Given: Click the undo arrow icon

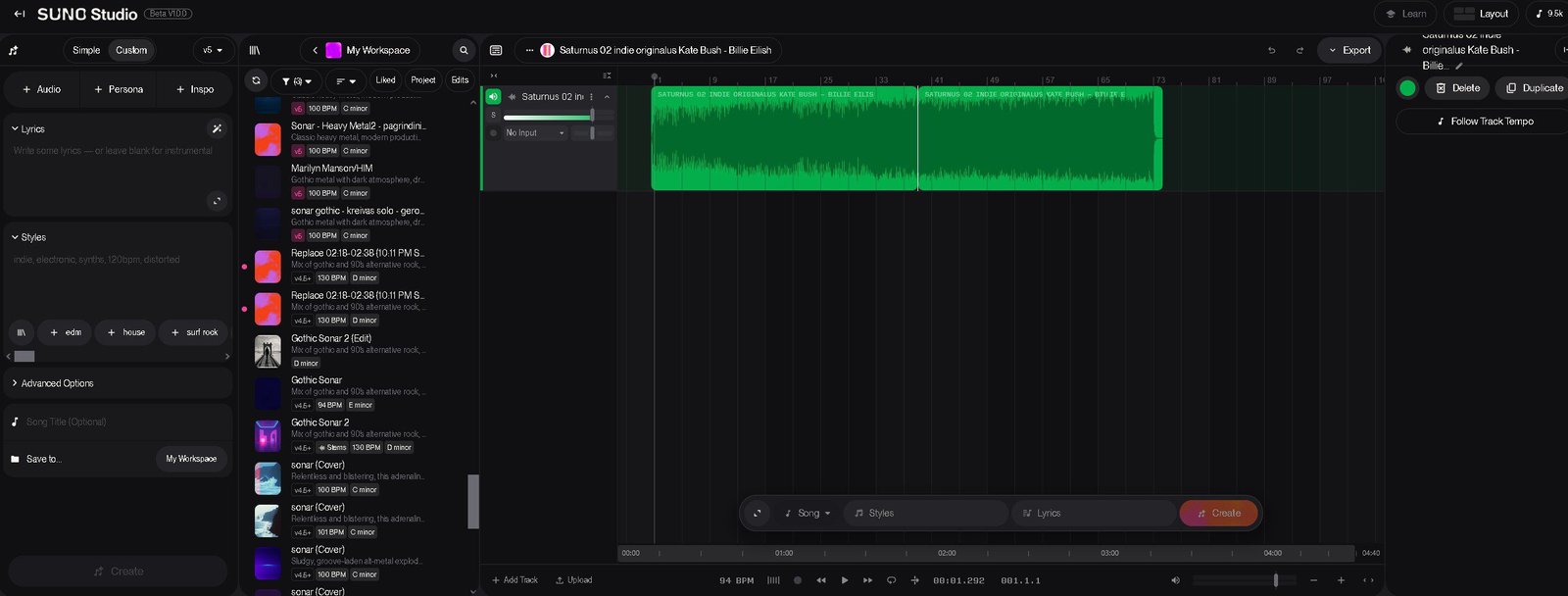Looking at the screenshot, I should pyautogui.click(x=1272, y=50).
